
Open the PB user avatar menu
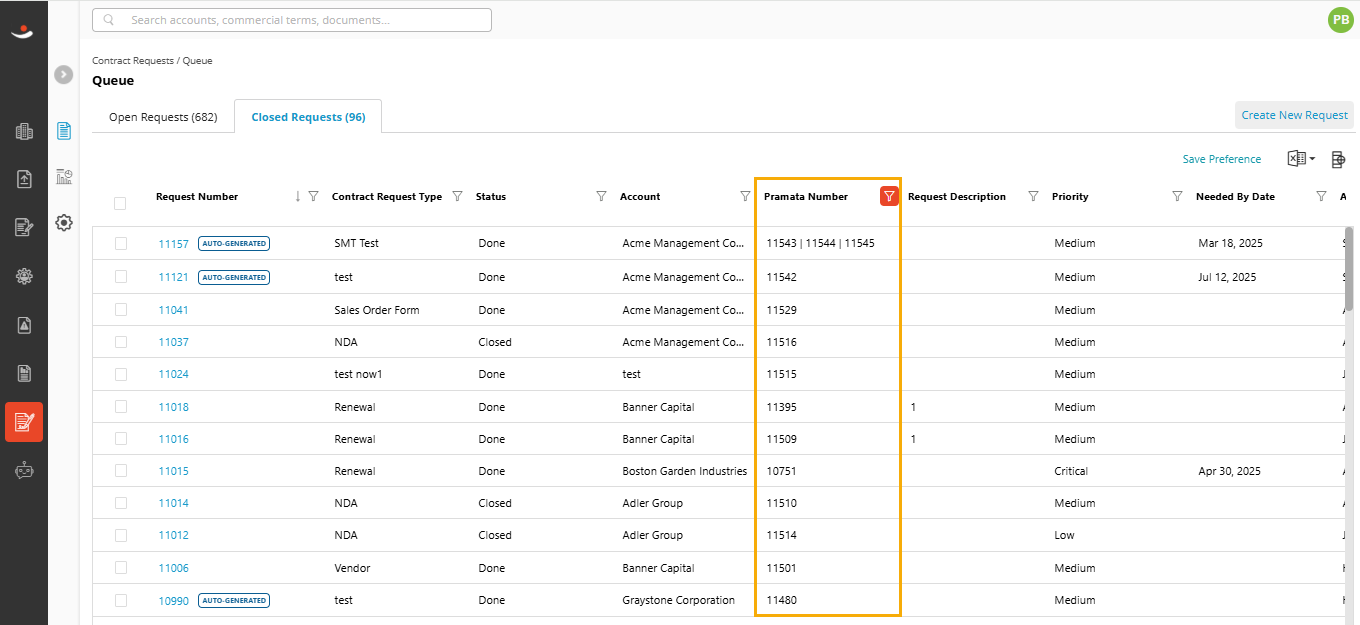click(1340, 19)
